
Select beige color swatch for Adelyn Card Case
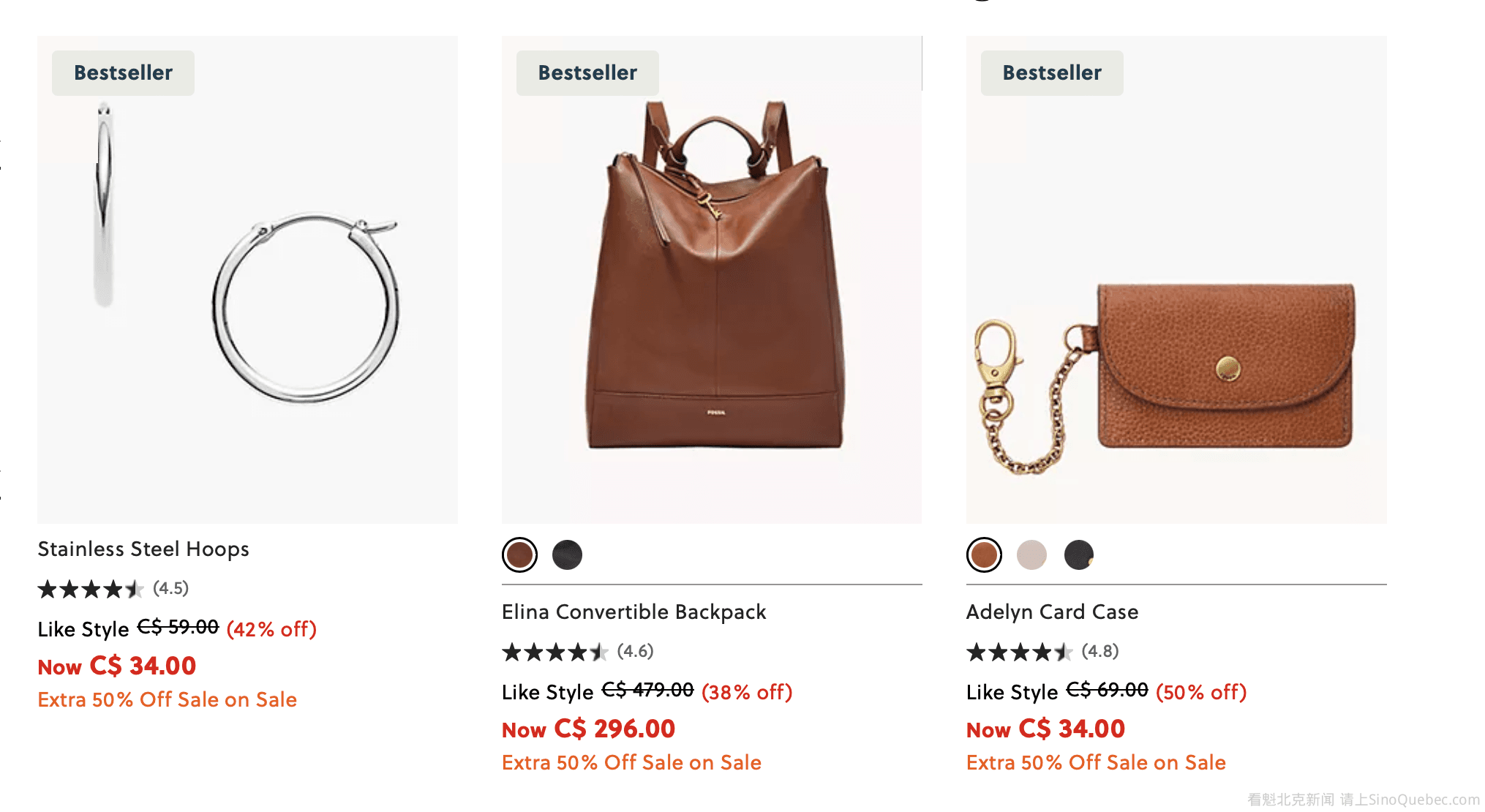(1031, 555)
